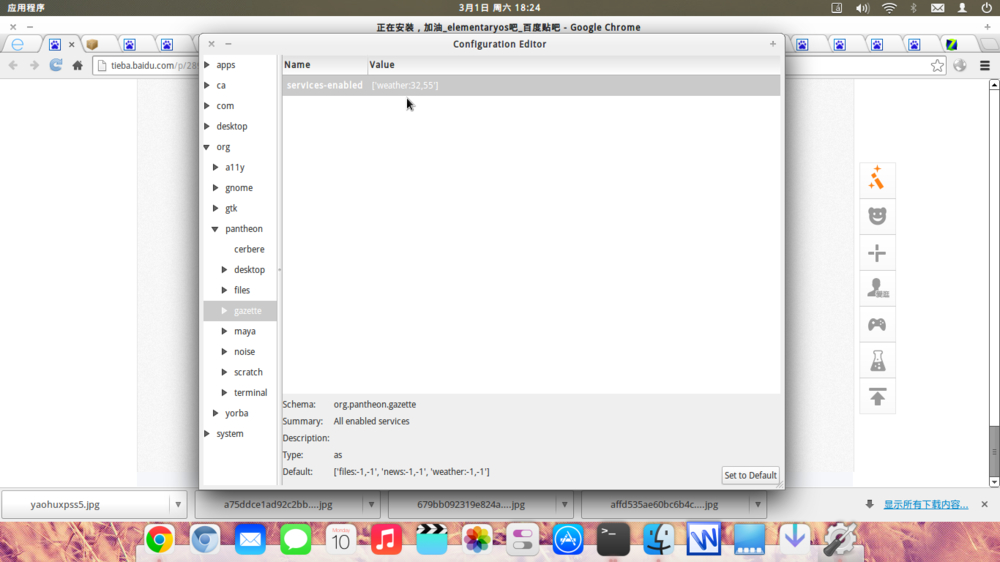Screen dimensions: 1000x562
Task: Switch to the first Chrome tab with e icon
Action: tap(19, 44)
